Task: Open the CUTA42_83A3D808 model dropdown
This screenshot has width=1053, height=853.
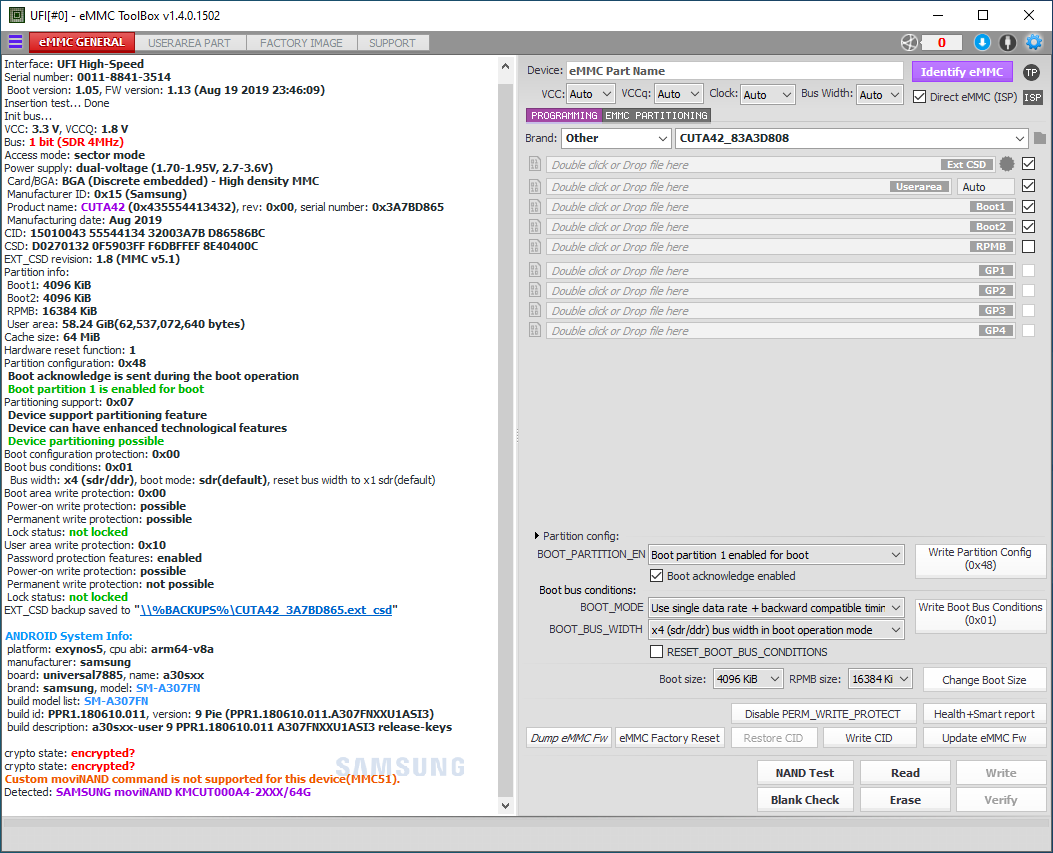Action: [x=852, y=138]
